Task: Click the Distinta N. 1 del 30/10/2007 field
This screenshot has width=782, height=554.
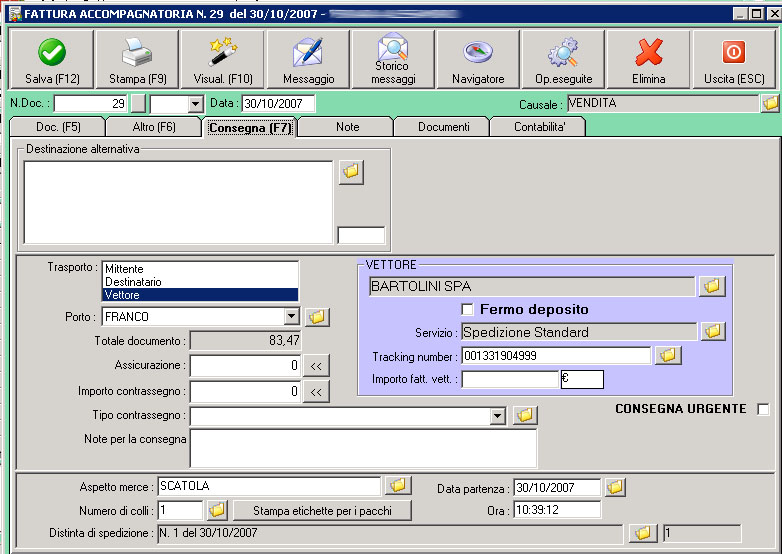Action: 390,533
